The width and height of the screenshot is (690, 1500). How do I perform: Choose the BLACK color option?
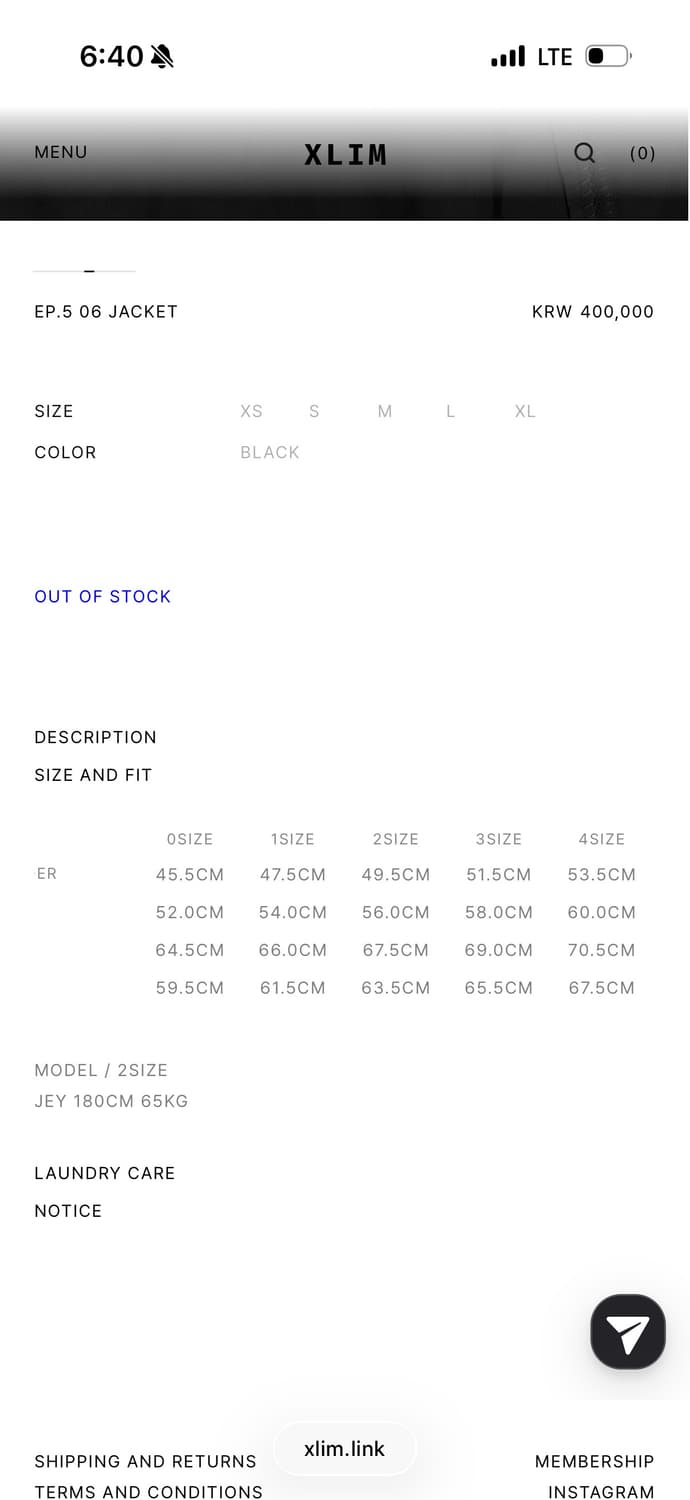[270, 452]
